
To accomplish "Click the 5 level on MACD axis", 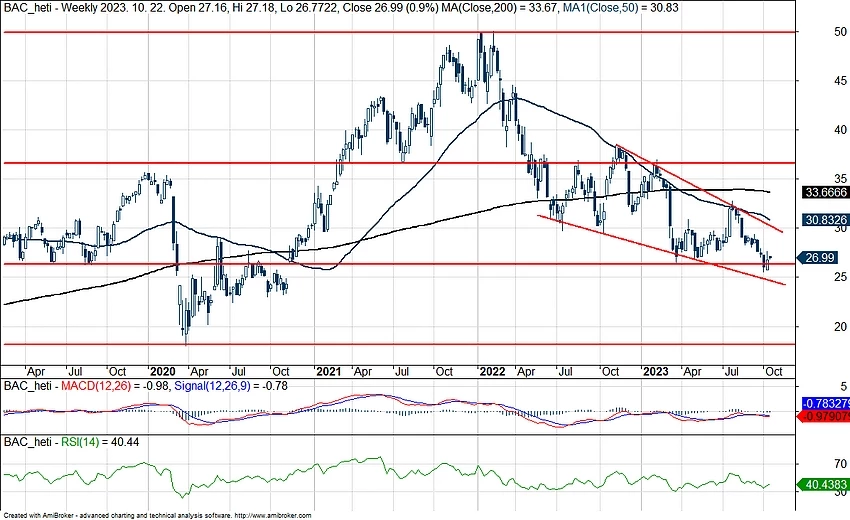I will coord(843,387).
